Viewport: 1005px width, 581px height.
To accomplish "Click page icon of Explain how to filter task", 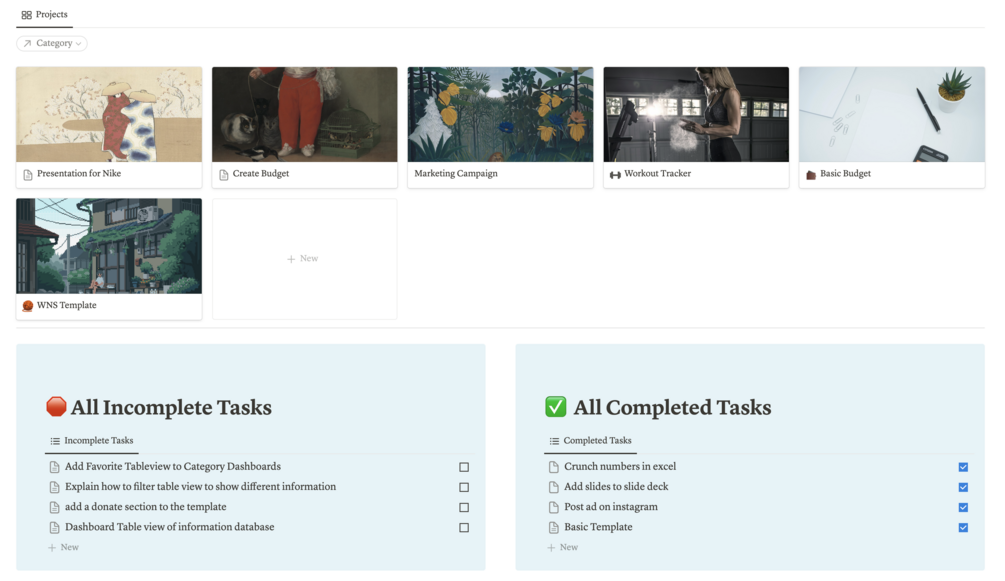I will [54, 487].
